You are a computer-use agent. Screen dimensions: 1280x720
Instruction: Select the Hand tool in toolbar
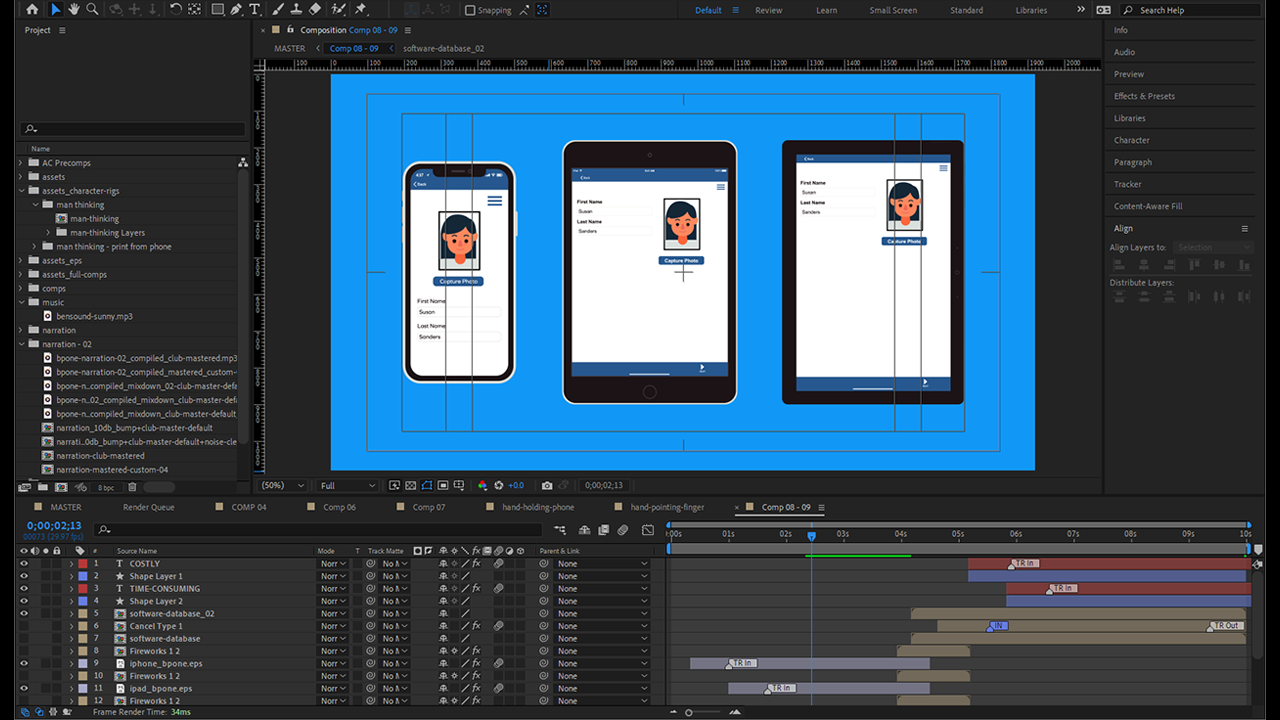coord(74,9)
